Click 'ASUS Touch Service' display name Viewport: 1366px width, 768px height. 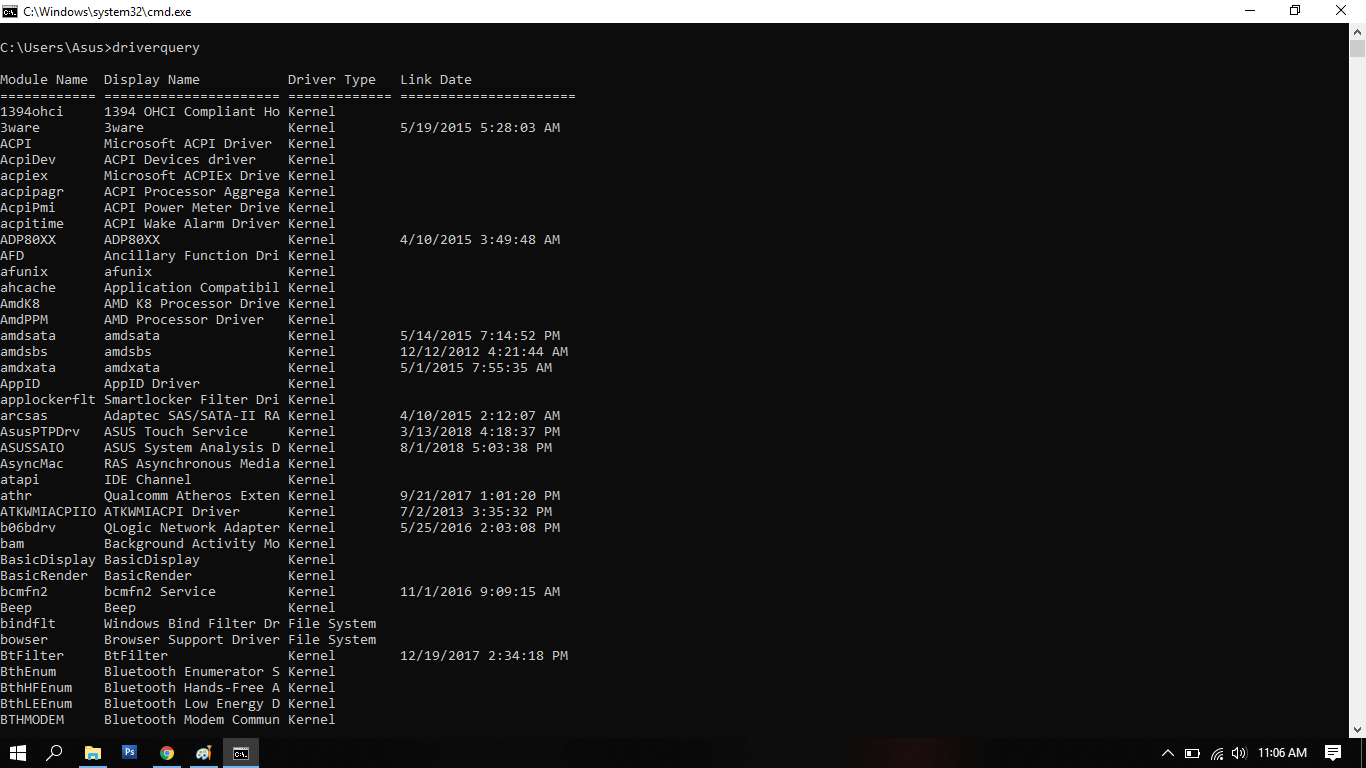[176, 432]
